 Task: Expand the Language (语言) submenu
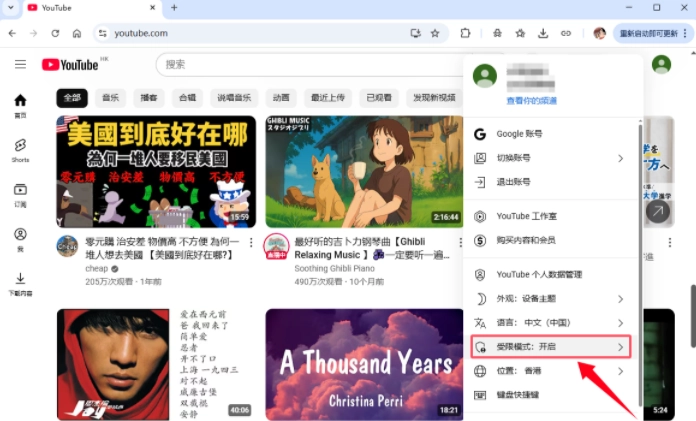[550, 323]
